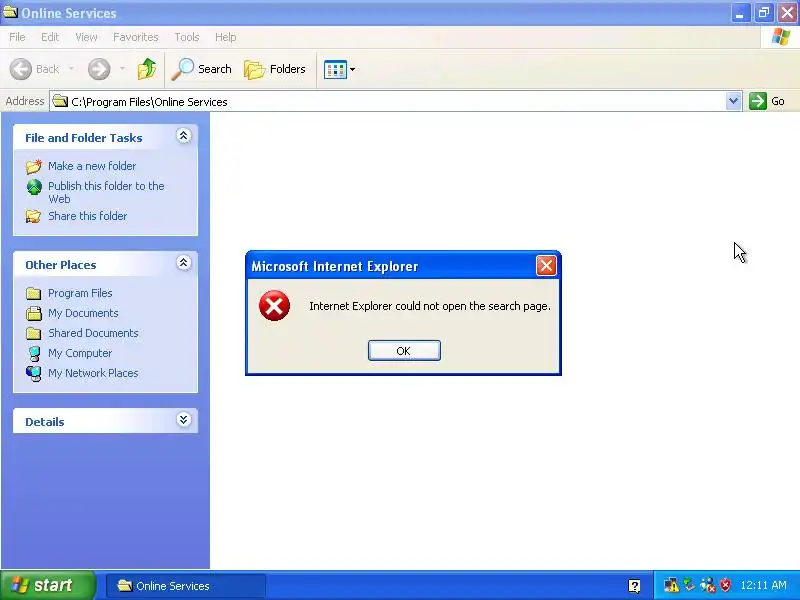This screenshot has width=800, height=600.
Task: Open the Back history dropdown arrow
Action: (71, 69)
